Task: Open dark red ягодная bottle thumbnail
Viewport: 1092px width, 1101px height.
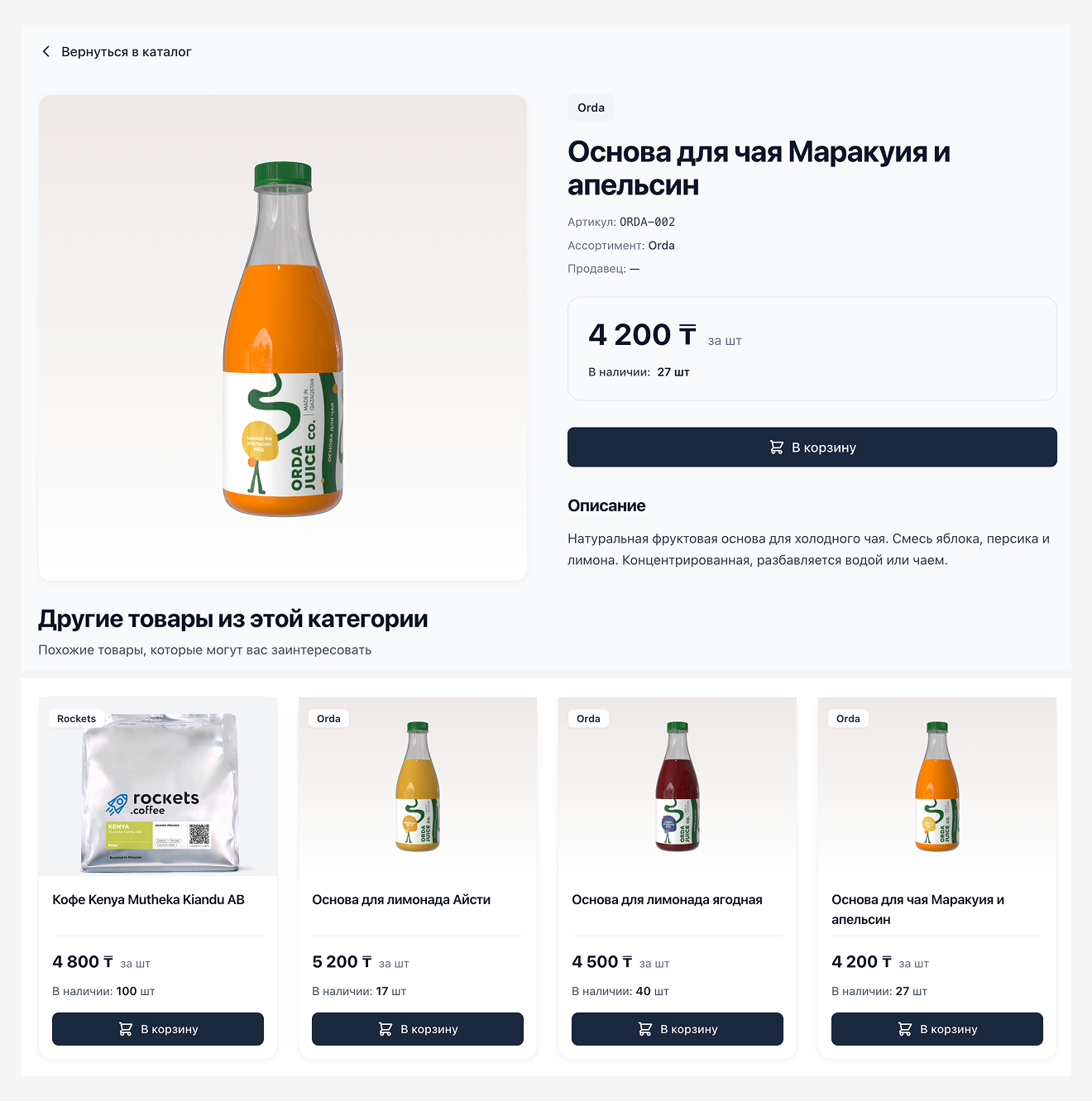Action: [678, 787]
